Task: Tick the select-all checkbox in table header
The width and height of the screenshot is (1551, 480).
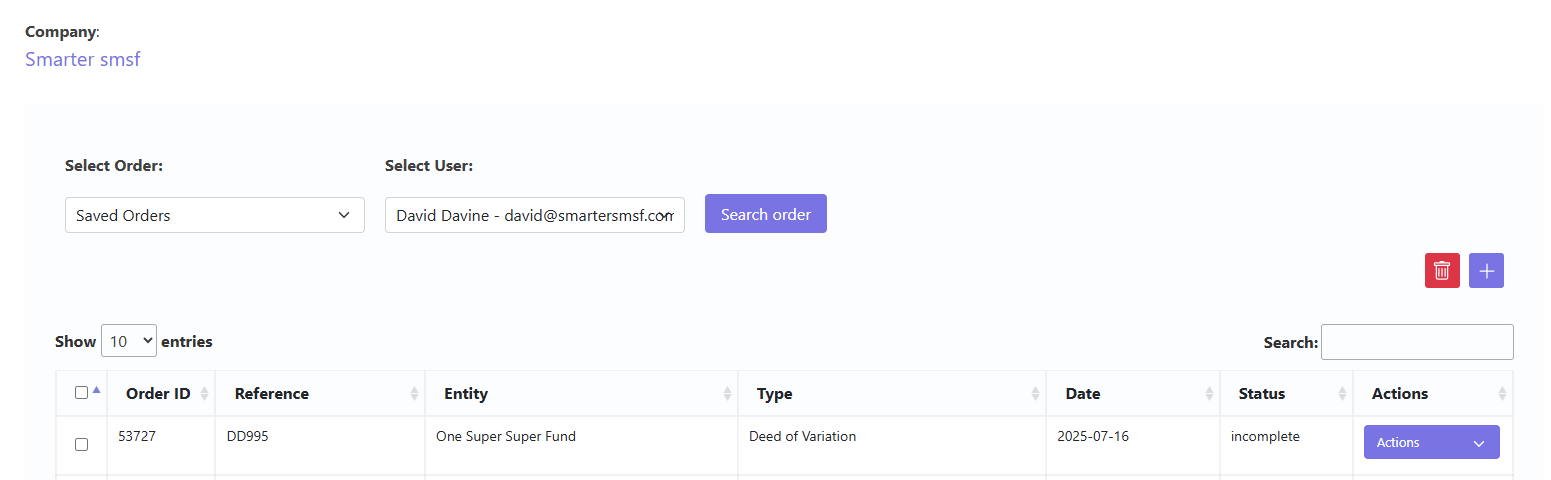Action: [82, 393]
